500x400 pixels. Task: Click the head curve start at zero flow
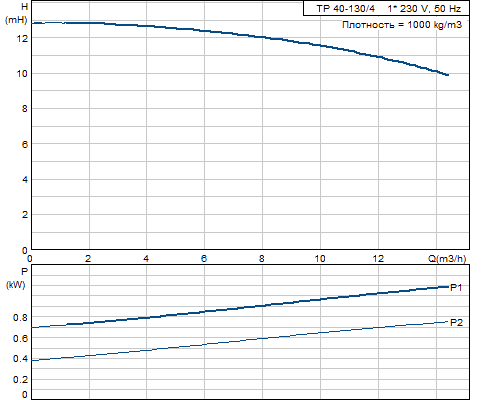pos(33,23)
